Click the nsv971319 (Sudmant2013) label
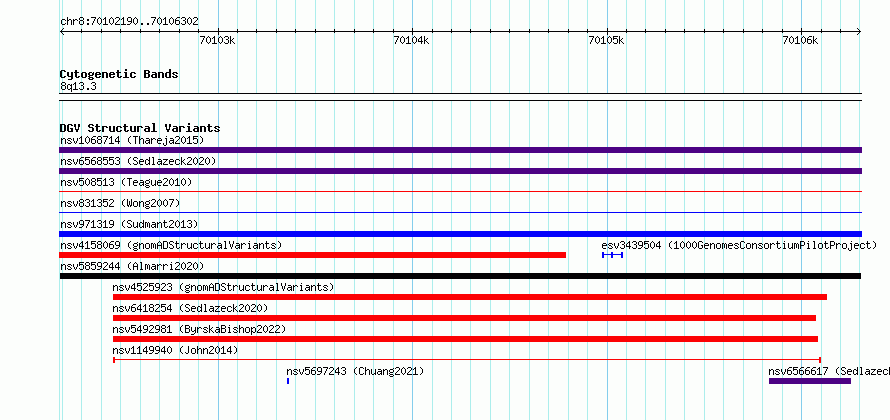 point(129,224)
